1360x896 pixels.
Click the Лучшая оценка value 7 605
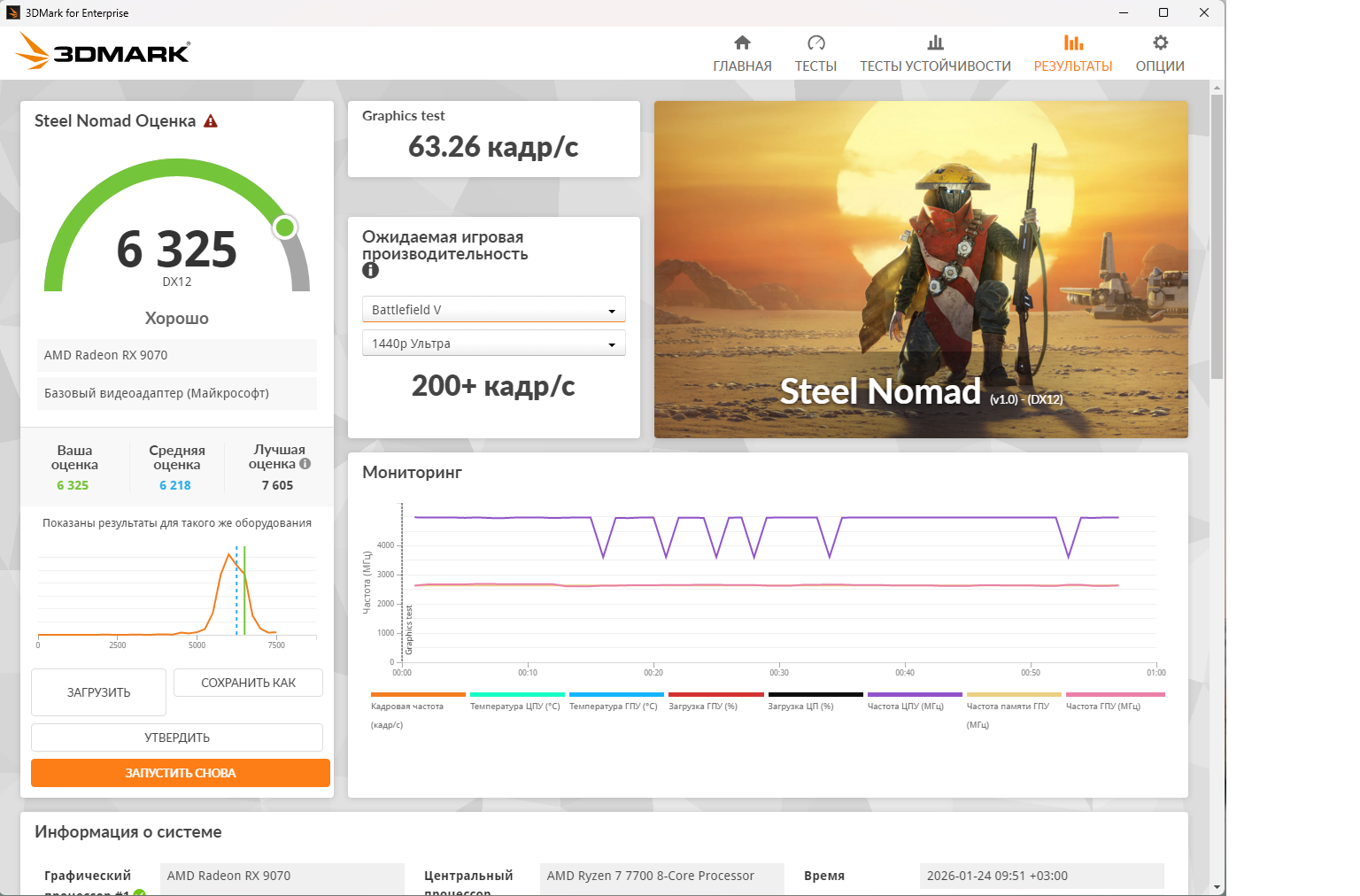277,485
